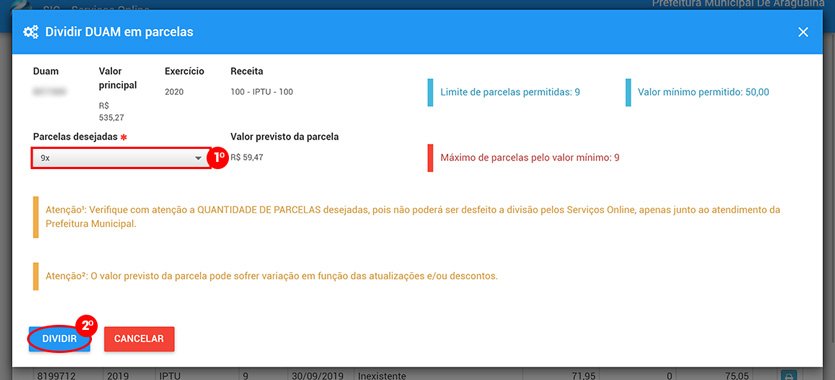The width and height of the screenshot is (835, 380).
Task: Open the Parcelas desejadas 9x dropdown
Action: tap(120, 158)
